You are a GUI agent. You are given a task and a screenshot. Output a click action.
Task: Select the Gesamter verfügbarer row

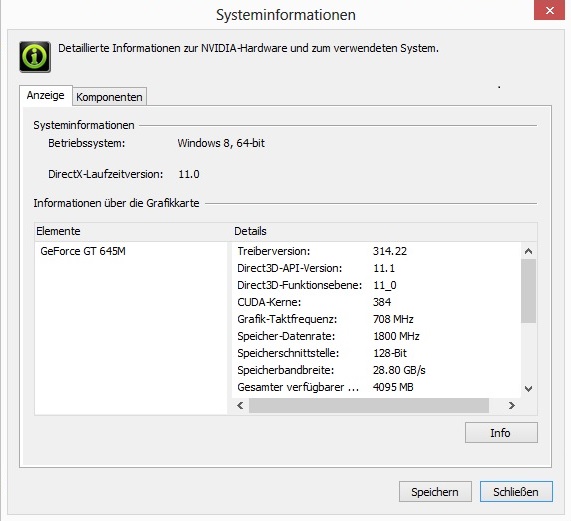click(376, 387)
